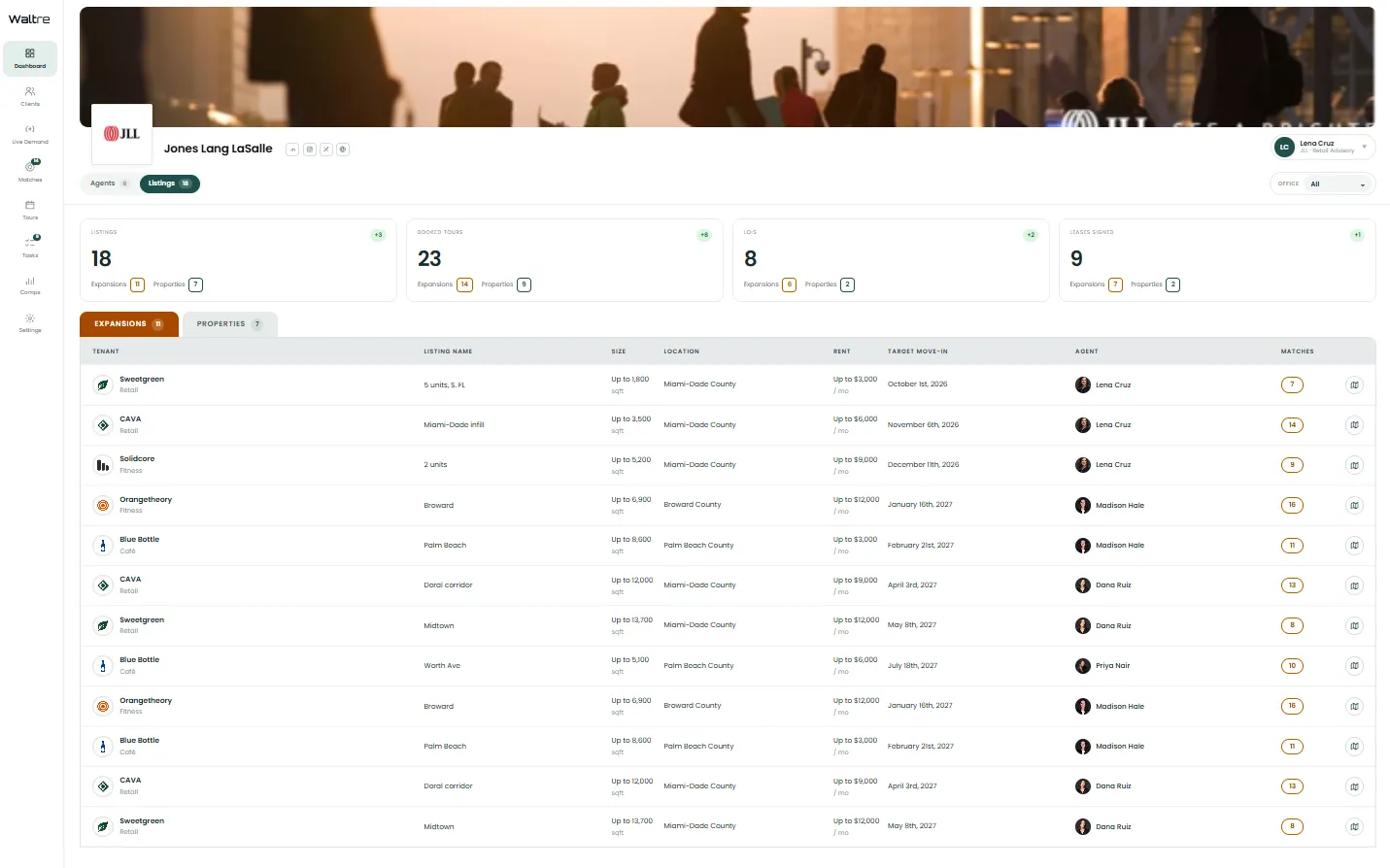Viewport: 1390px width, 868px height.
Task: Open the 14 matches badge for CAVA Miami-Dade infill
Action: [1292, 424]
